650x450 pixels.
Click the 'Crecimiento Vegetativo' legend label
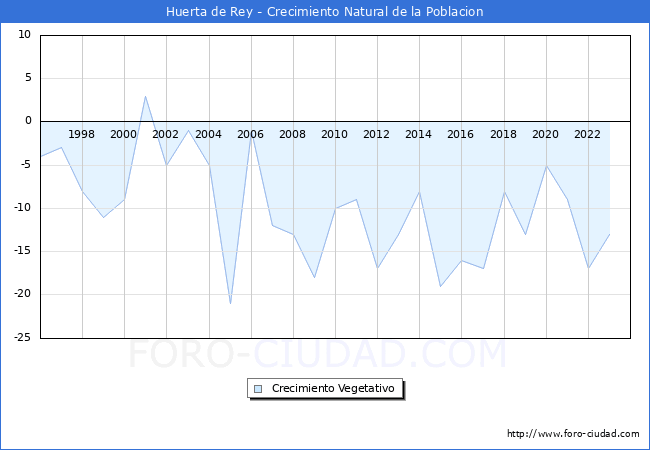(333, 388)
